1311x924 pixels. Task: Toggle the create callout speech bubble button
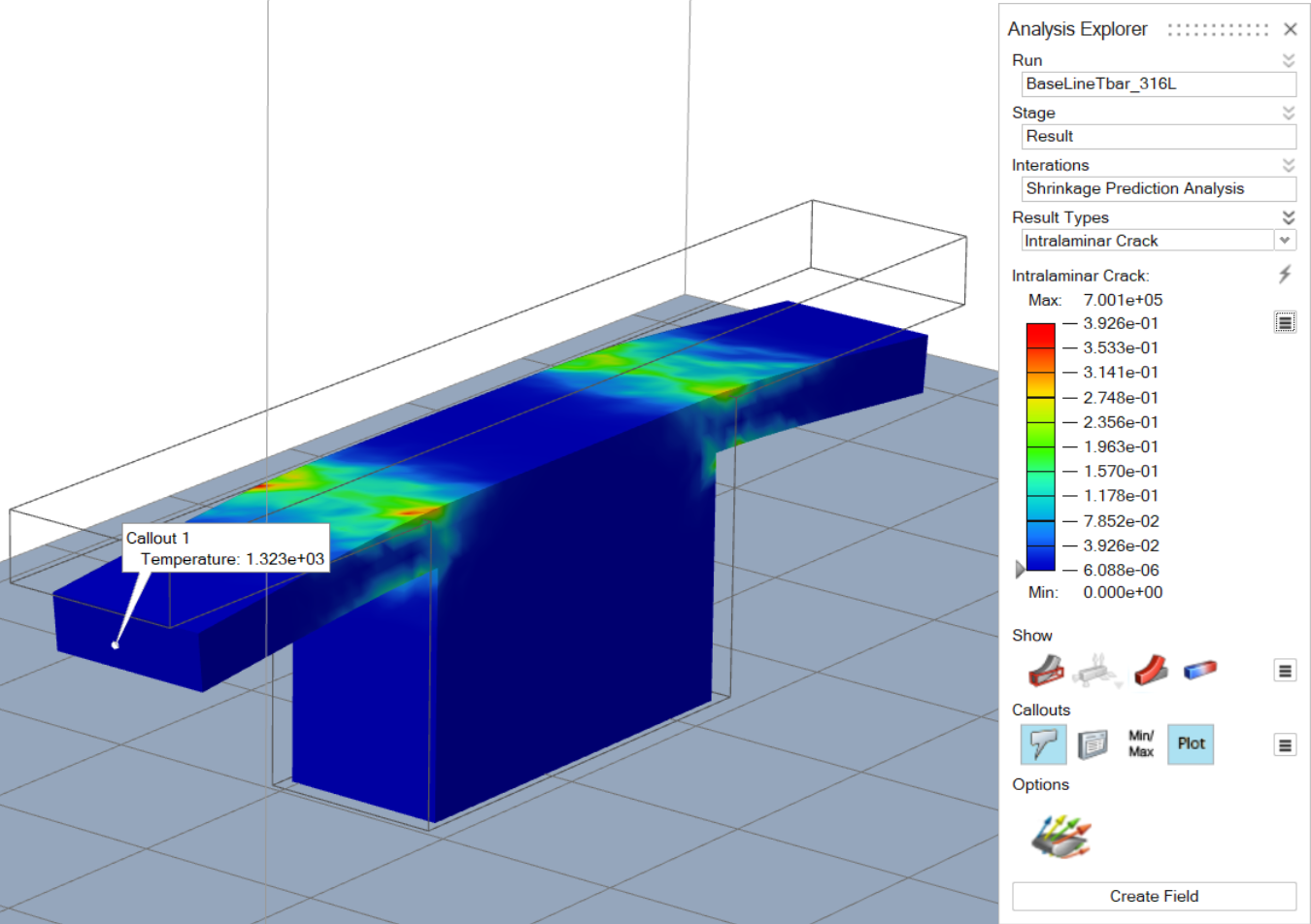[x=1044, y=744]
